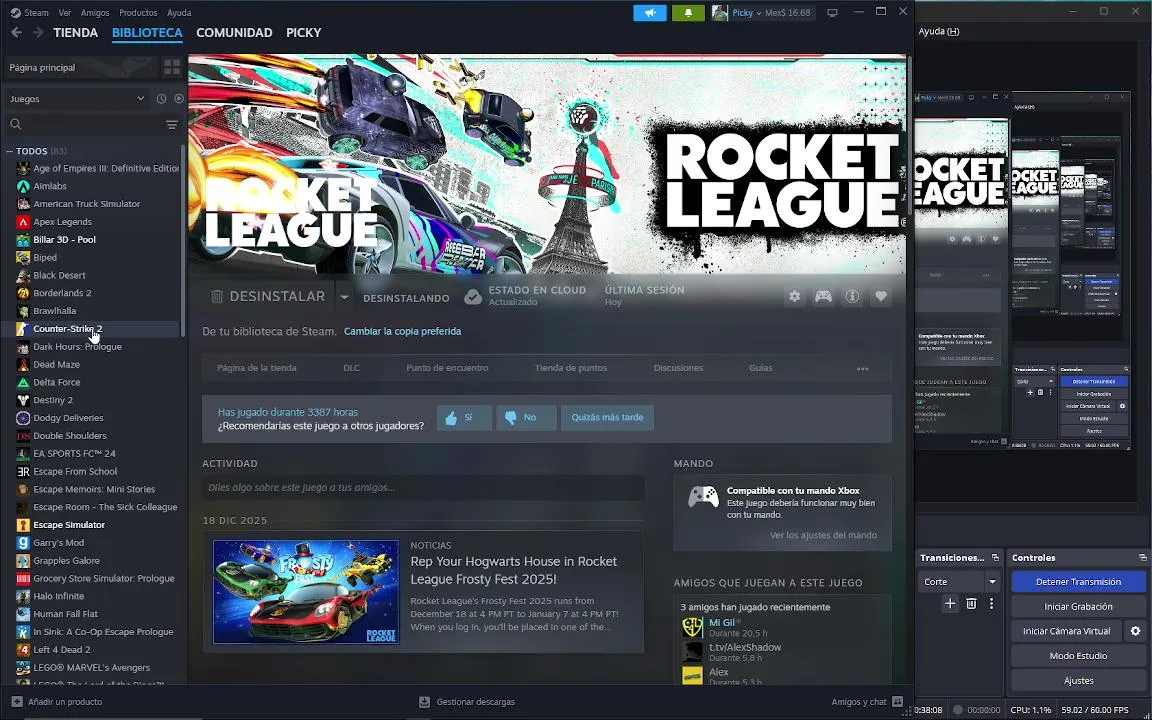1152x720 pixels.
Task: Delete transition with OBS trash icon
Action: [971, 603]
